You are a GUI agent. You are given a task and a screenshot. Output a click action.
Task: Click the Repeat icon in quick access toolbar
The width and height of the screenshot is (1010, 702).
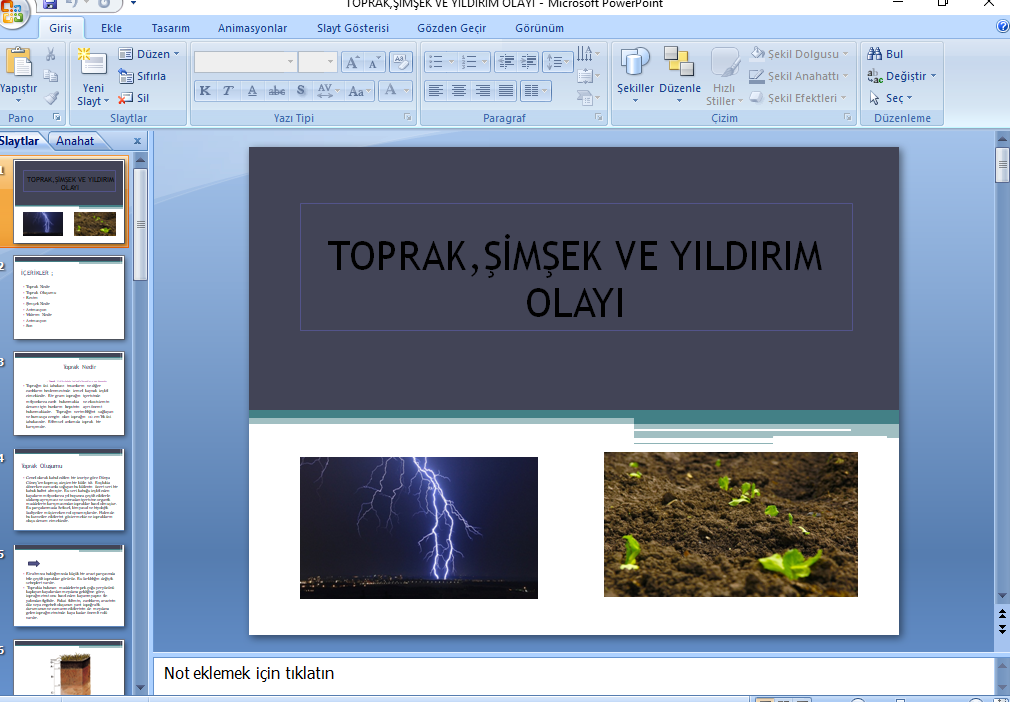point(104,5)
